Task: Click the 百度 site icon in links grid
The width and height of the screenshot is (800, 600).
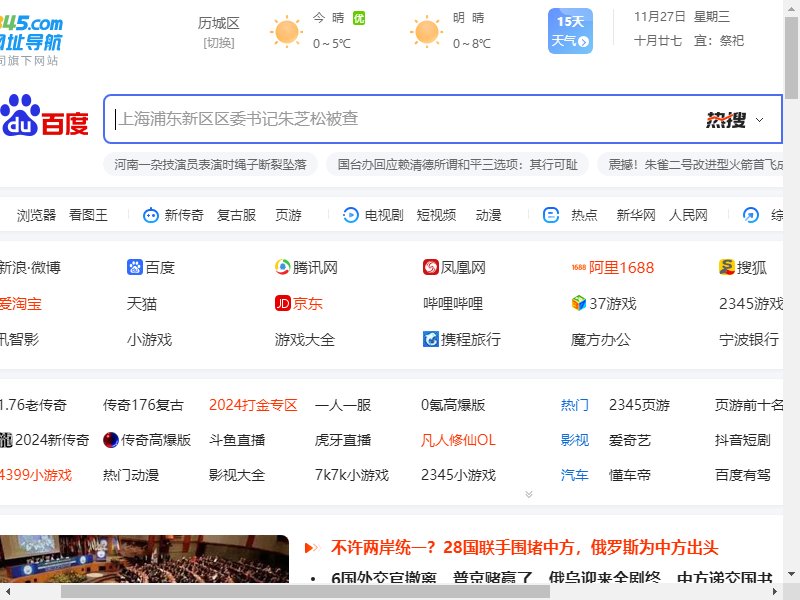Action: click(x=135, y=267)
